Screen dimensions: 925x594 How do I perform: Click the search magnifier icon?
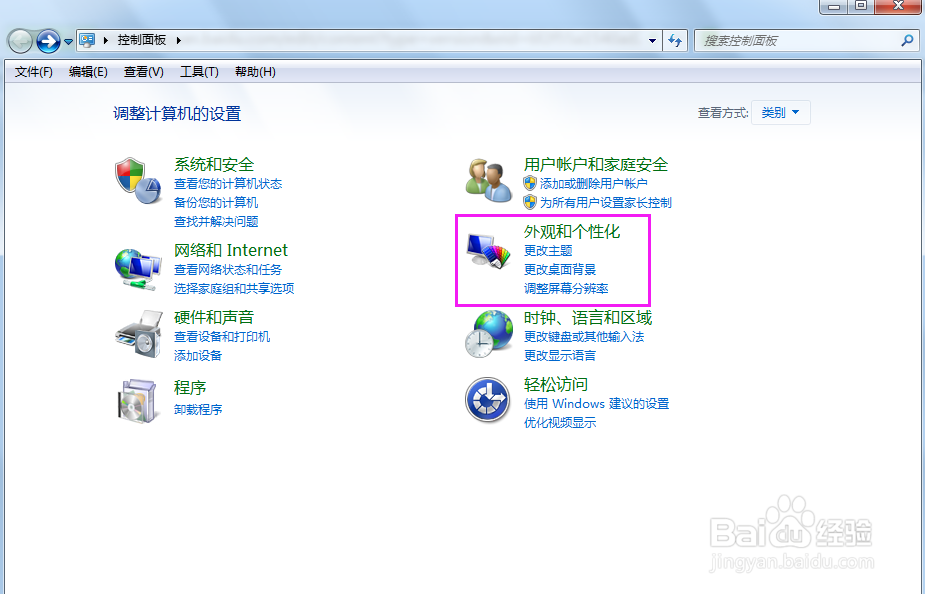click(907, 40)
